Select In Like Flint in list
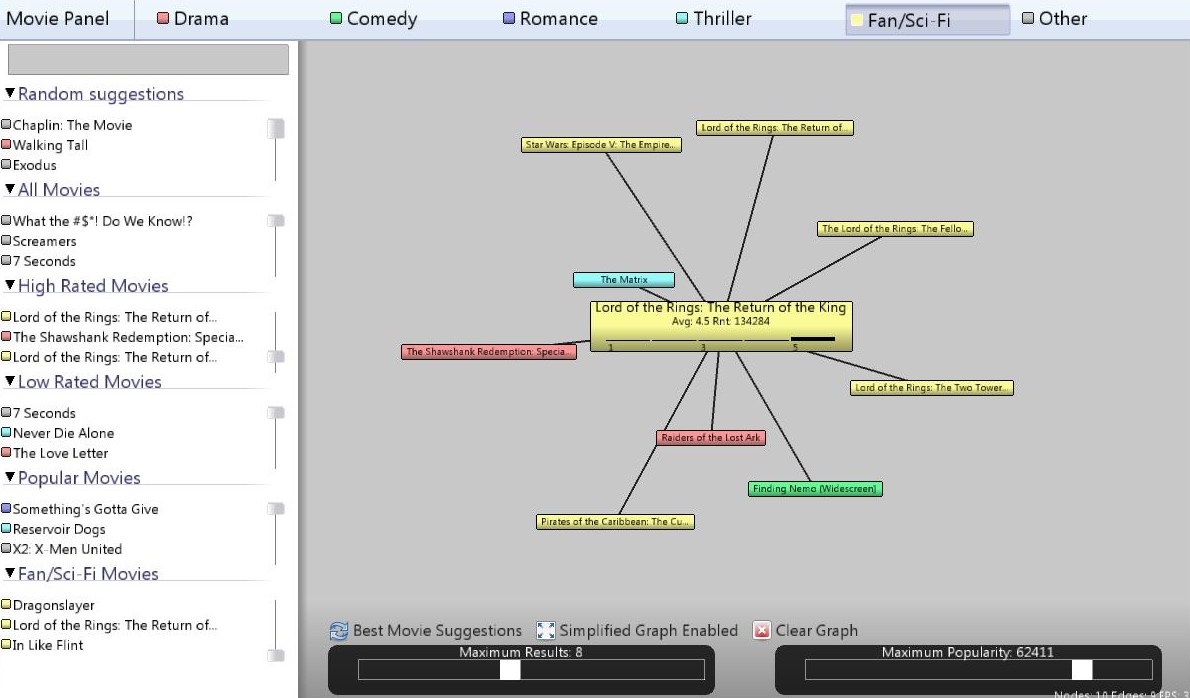Viewport: 1190px width, 698px height. tap(42, 645)
